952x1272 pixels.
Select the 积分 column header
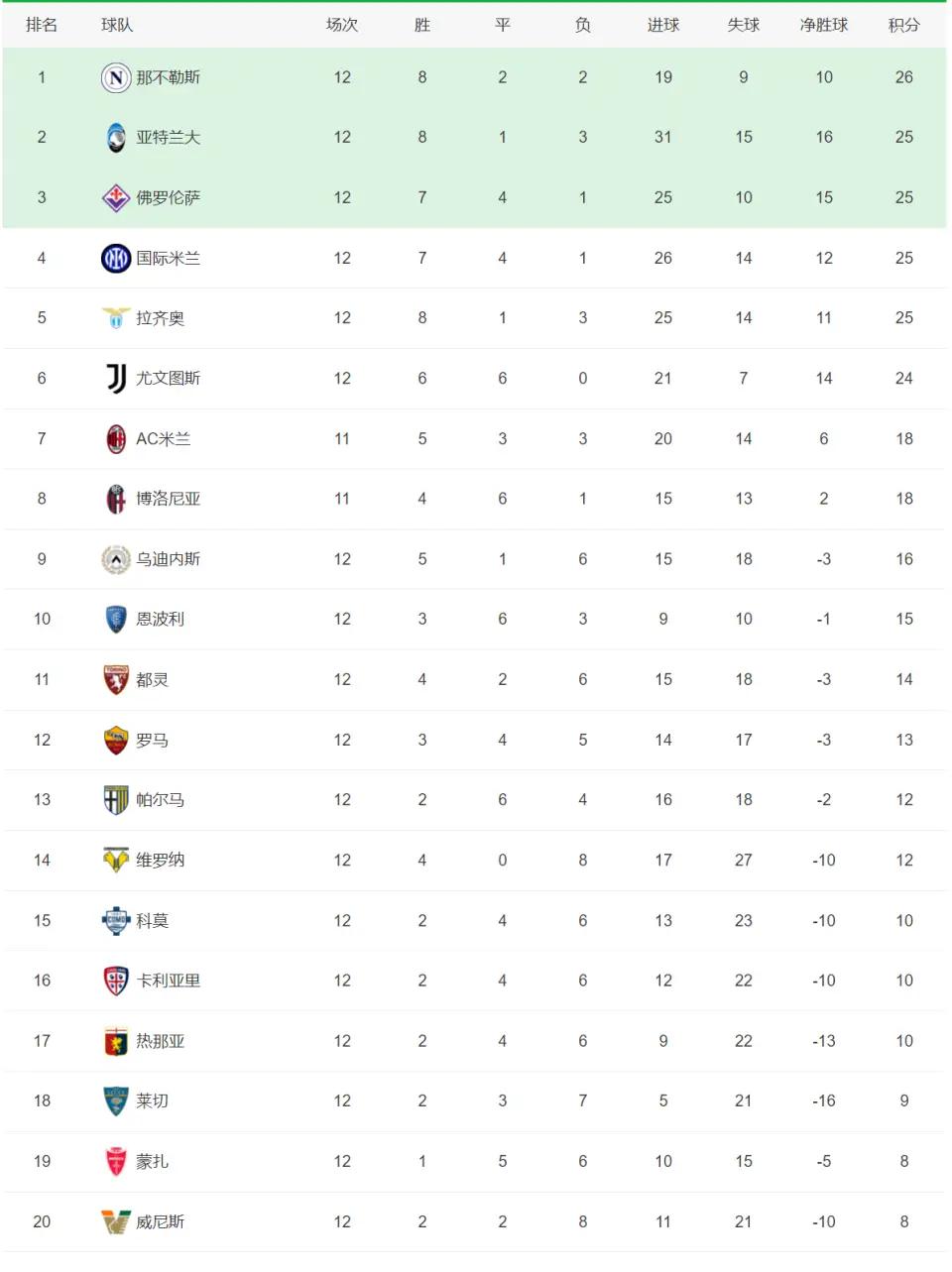[903, 25]
